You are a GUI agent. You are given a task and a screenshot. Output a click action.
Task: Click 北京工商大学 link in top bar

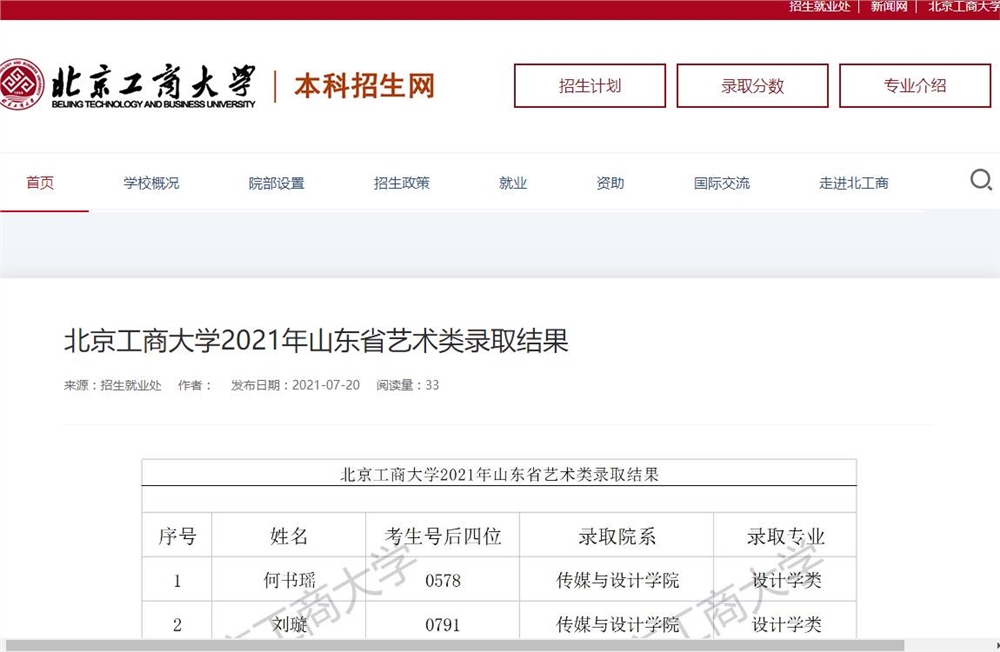pyautogui.click(x=964, y=7)
